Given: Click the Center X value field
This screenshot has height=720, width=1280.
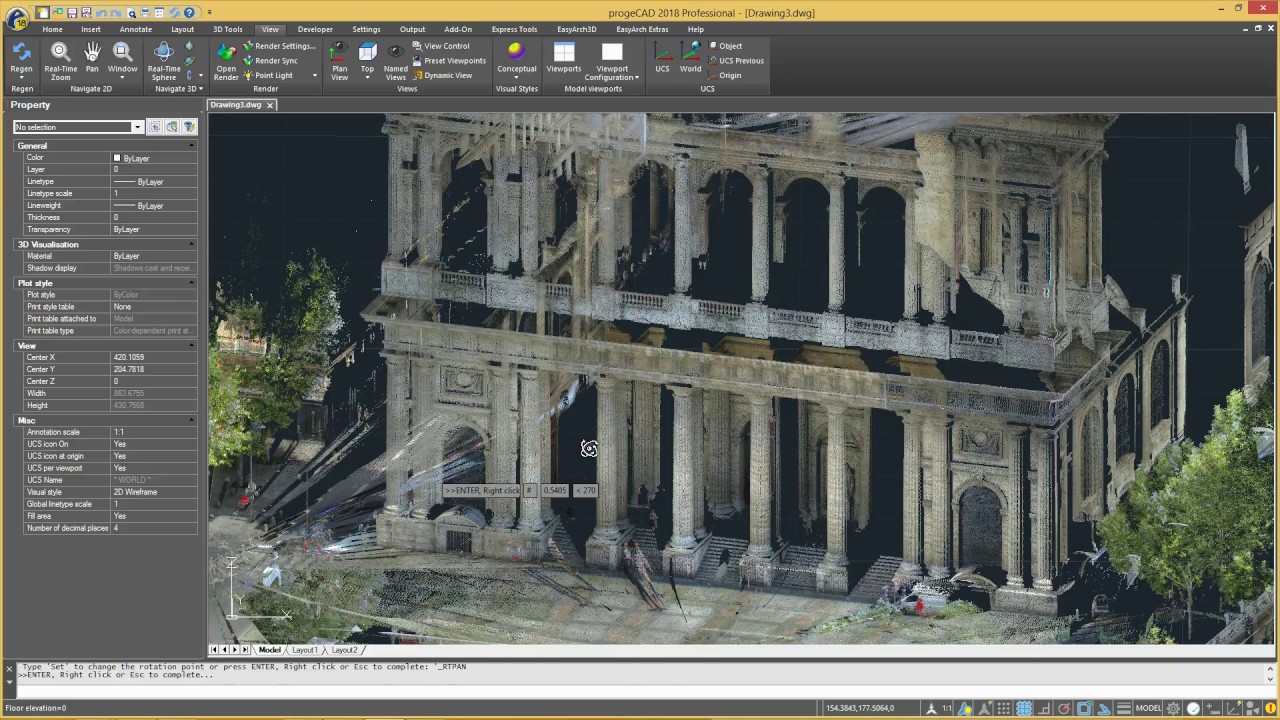Looking at the screenshot, I should pyautogui.click(x=154, y=357).
